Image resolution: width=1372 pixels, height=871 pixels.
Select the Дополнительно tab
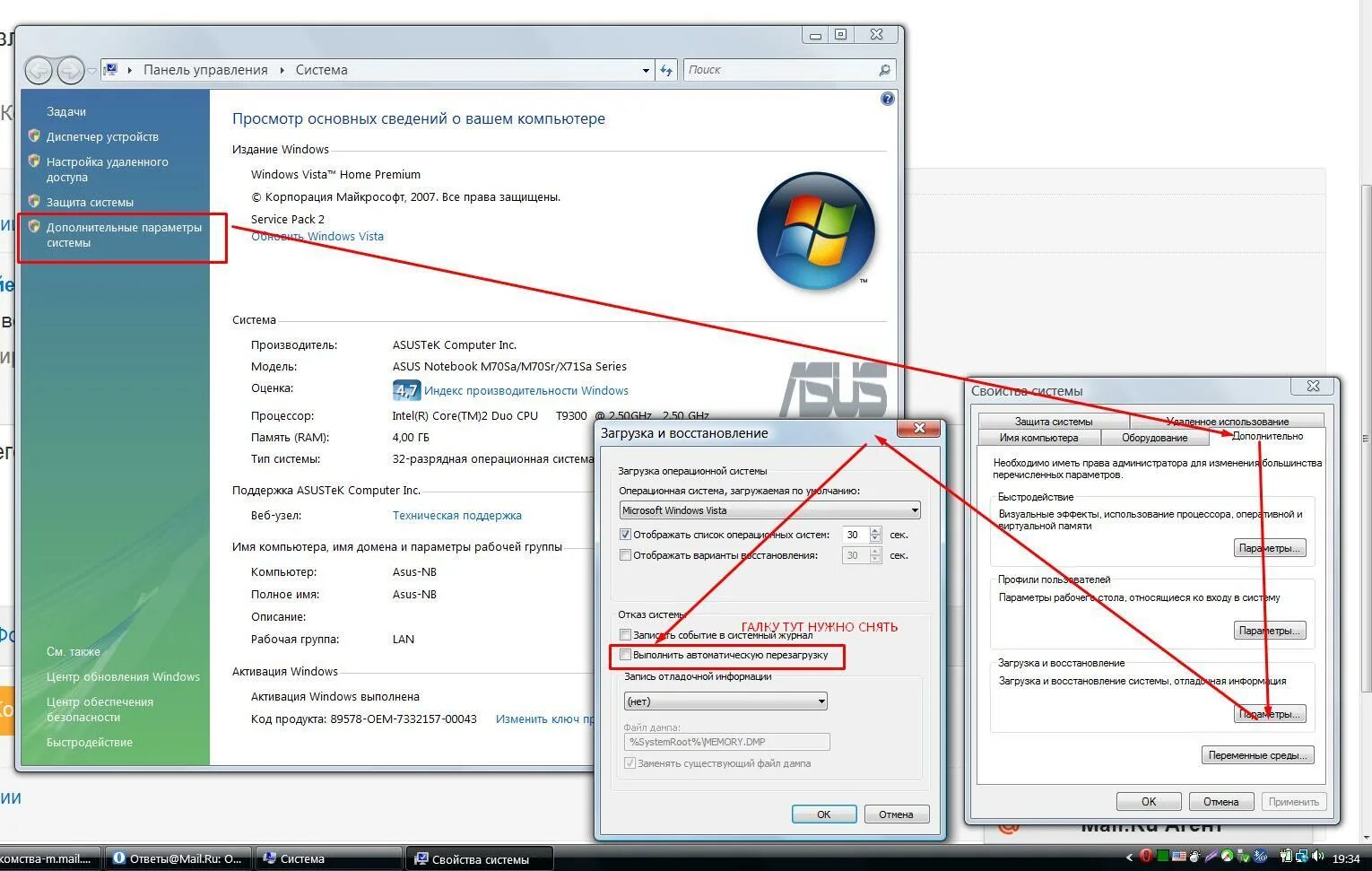1267,436
